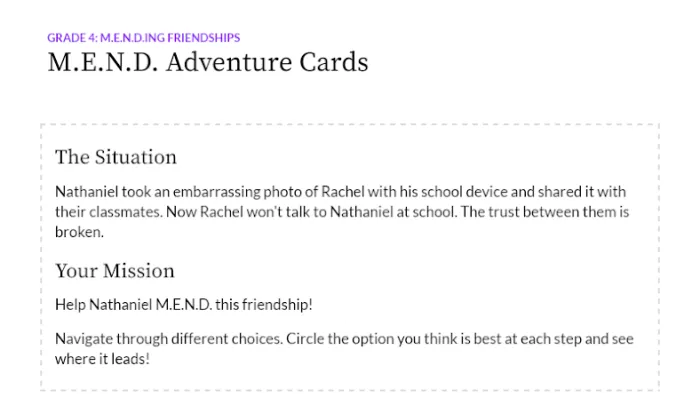This screenshot has height=394, width=700.
Task: Click the phrase Navigate through different choices
Action: [169, 339]
